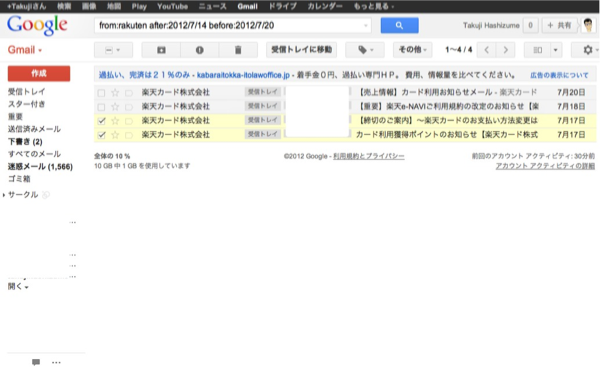The image size is (600, 368).
Task: Open more options dots beside chat icon
Action: [56, 362]
